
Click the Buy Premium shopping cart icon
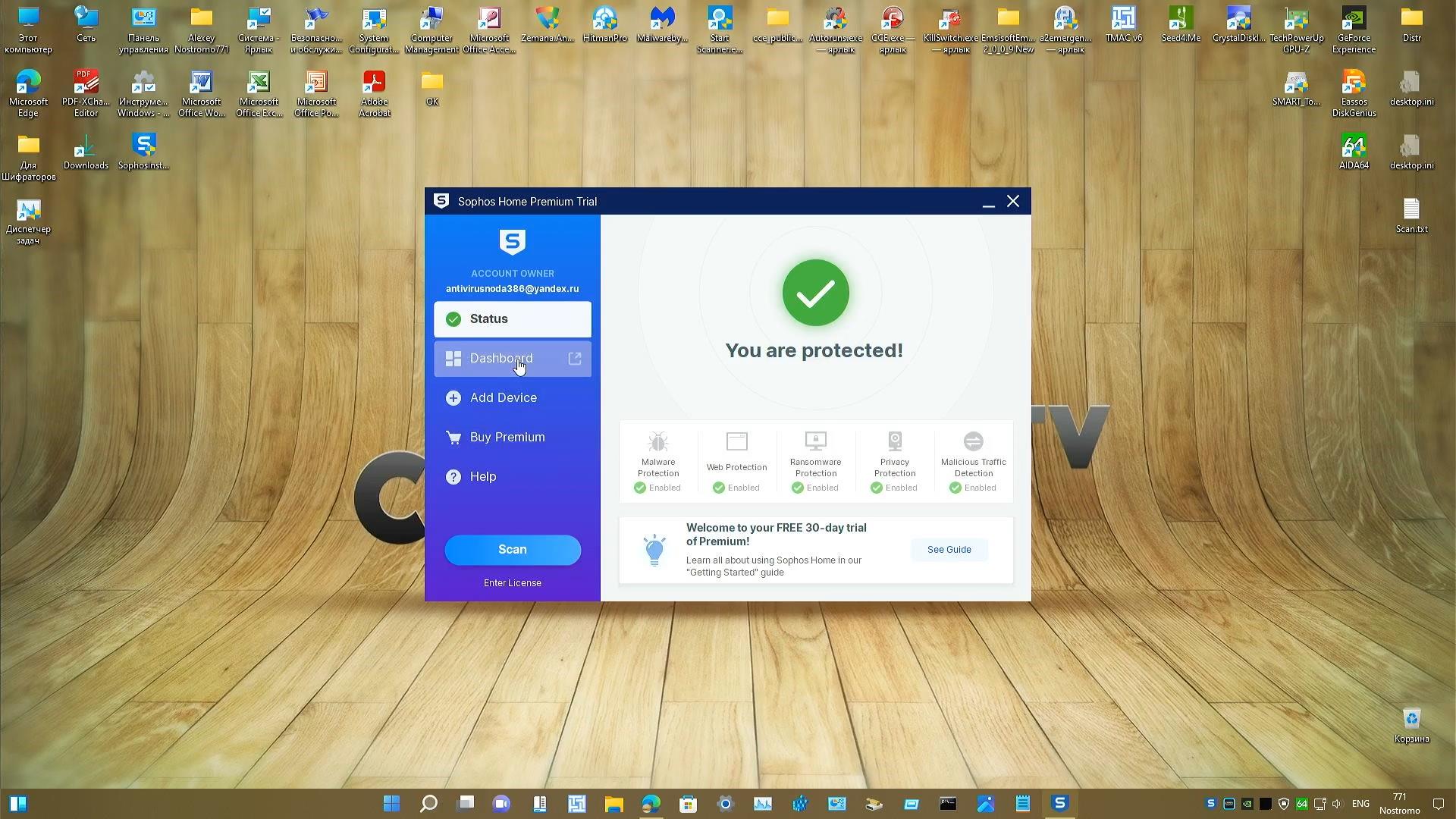453,437
